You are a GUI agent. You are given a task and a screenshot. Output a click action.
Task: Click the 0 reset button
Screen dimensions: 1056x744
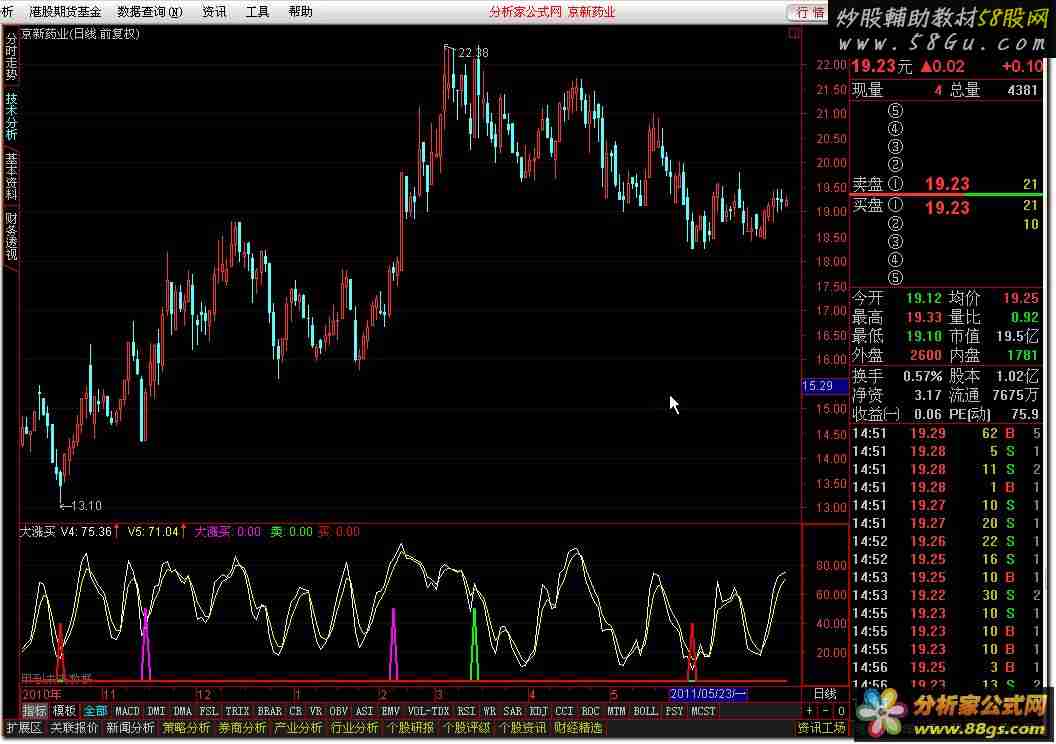(840, 710)
